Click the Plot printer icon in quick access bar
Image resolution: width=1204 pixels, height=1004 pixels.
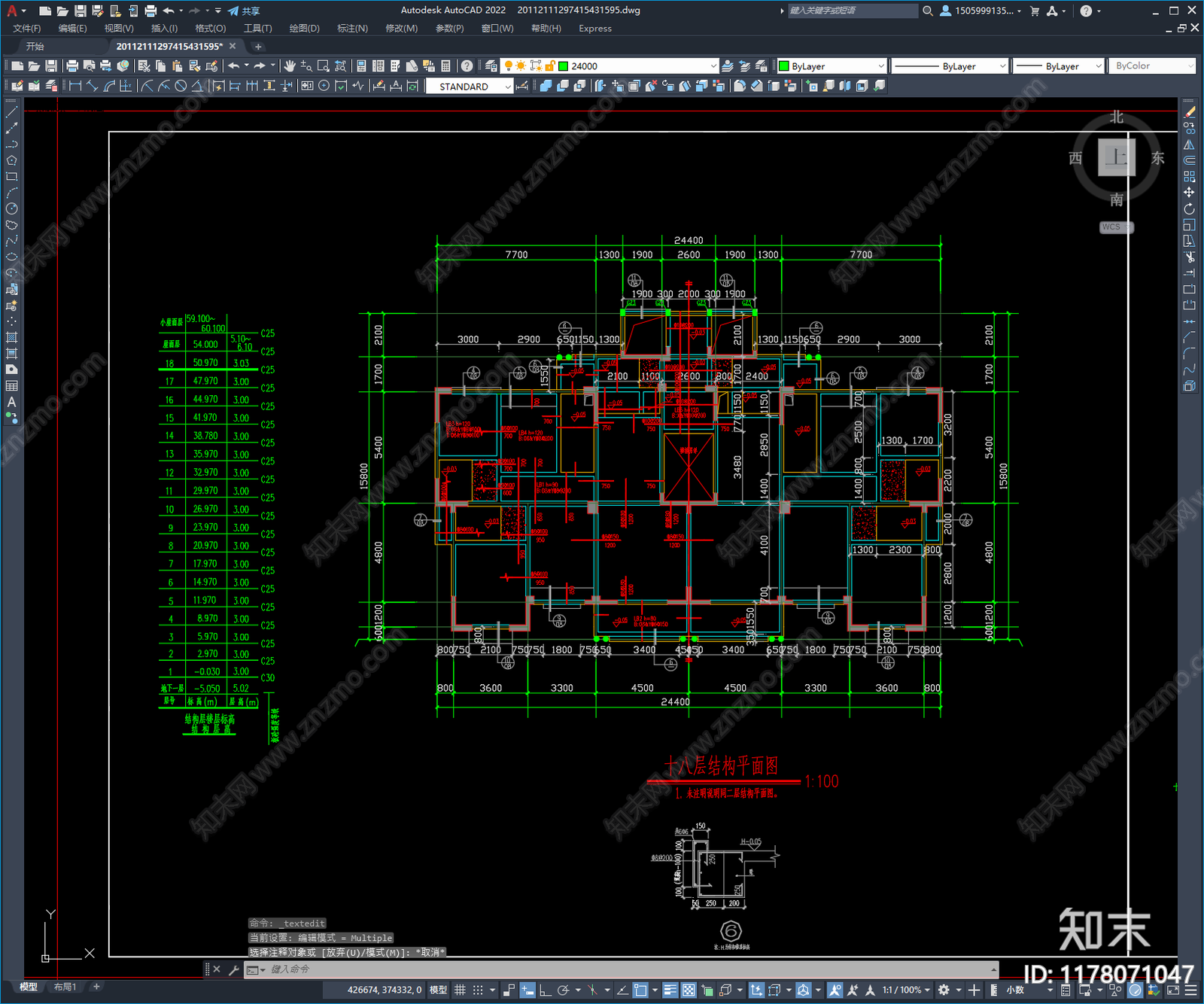(150, 11)
